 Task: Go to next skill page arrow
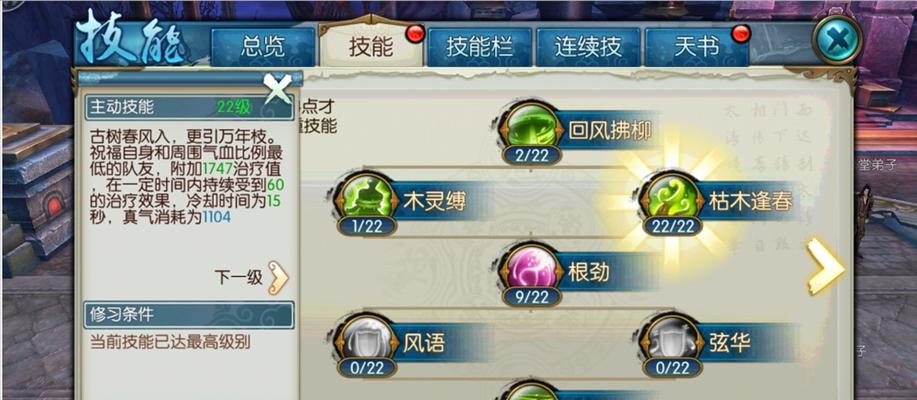point(824,266)
